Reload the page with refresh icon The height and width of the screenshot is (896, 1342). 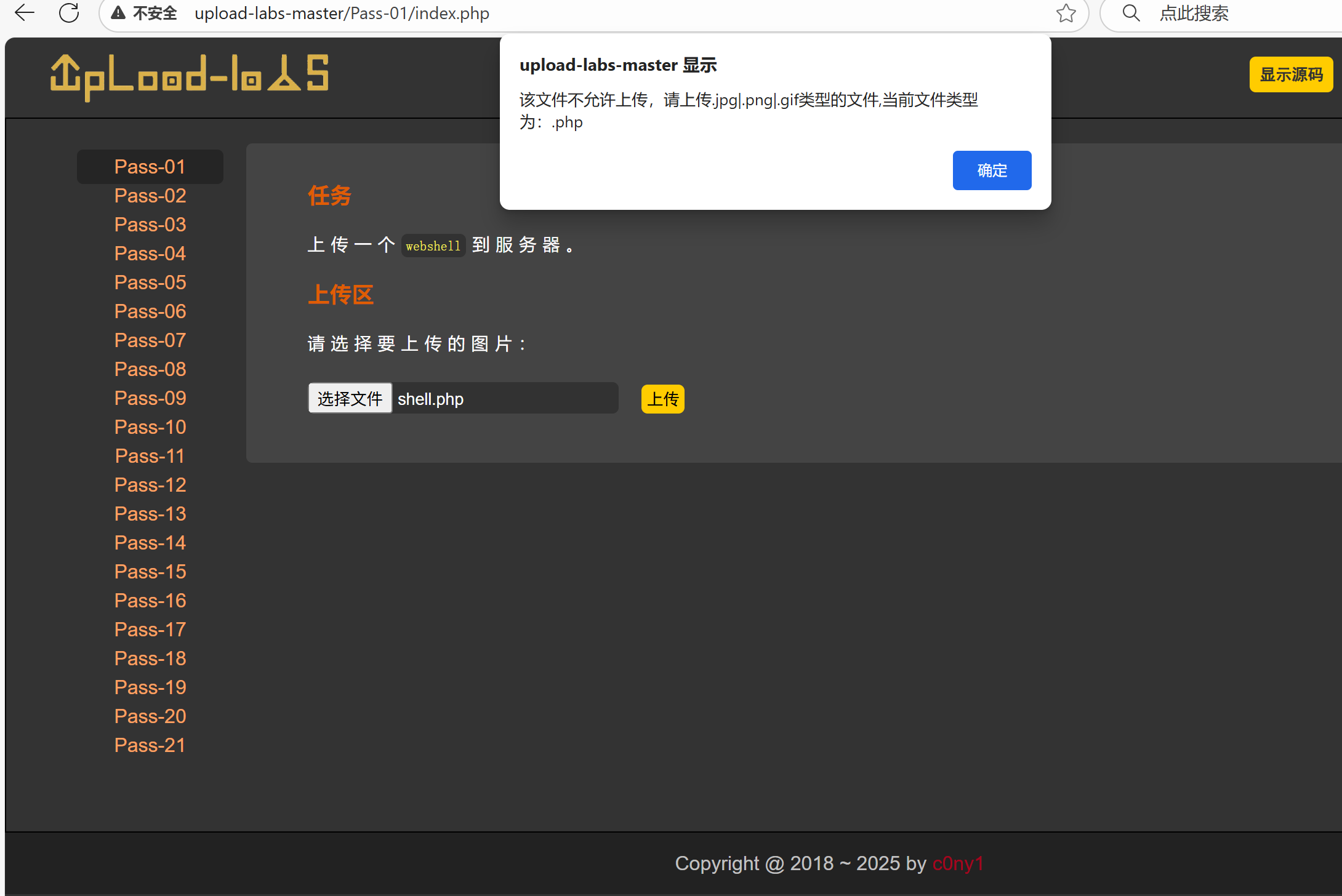[69, 13]
